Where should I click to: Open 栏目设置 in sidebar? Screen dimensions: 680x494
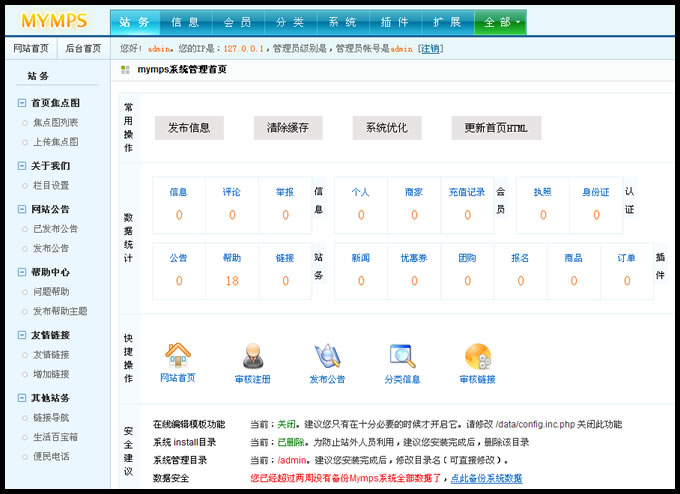(51, 186)
